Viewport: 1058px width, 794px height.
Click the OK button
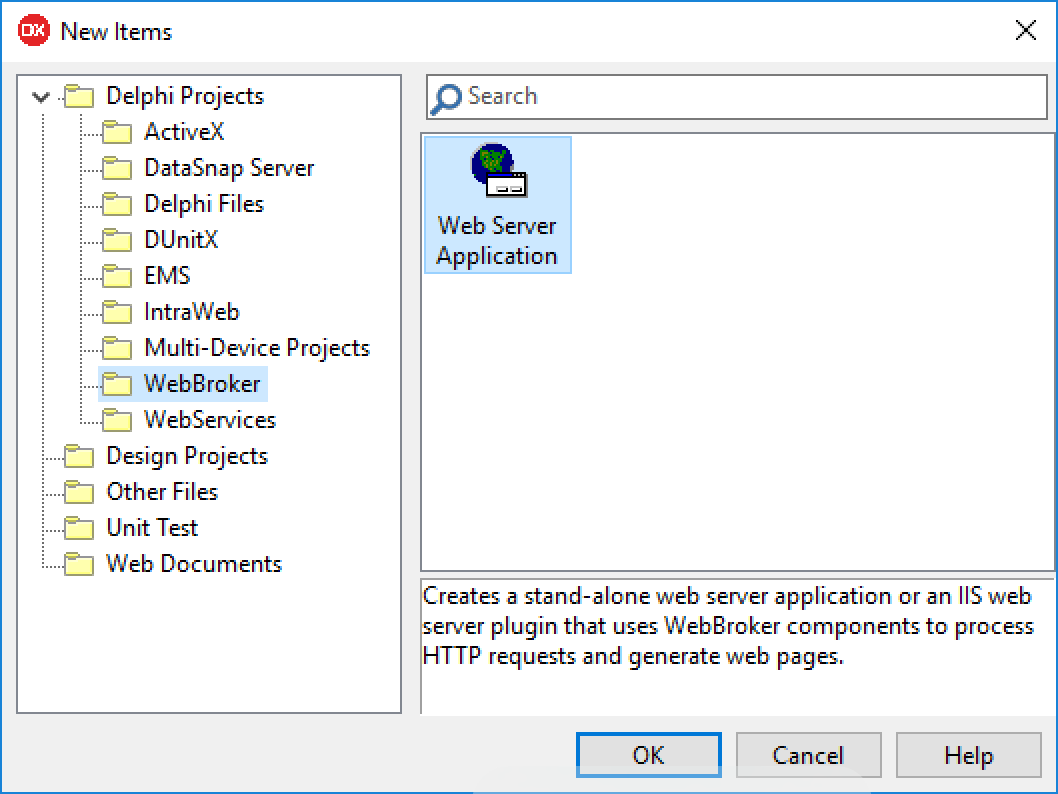(648, 755)
